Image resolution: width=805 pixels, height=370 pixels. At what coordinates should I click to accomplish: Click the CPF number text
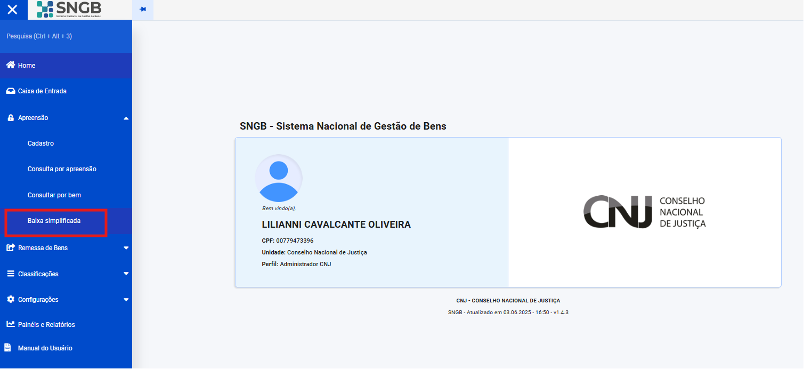pyautogui.click(x=288, y=240)
